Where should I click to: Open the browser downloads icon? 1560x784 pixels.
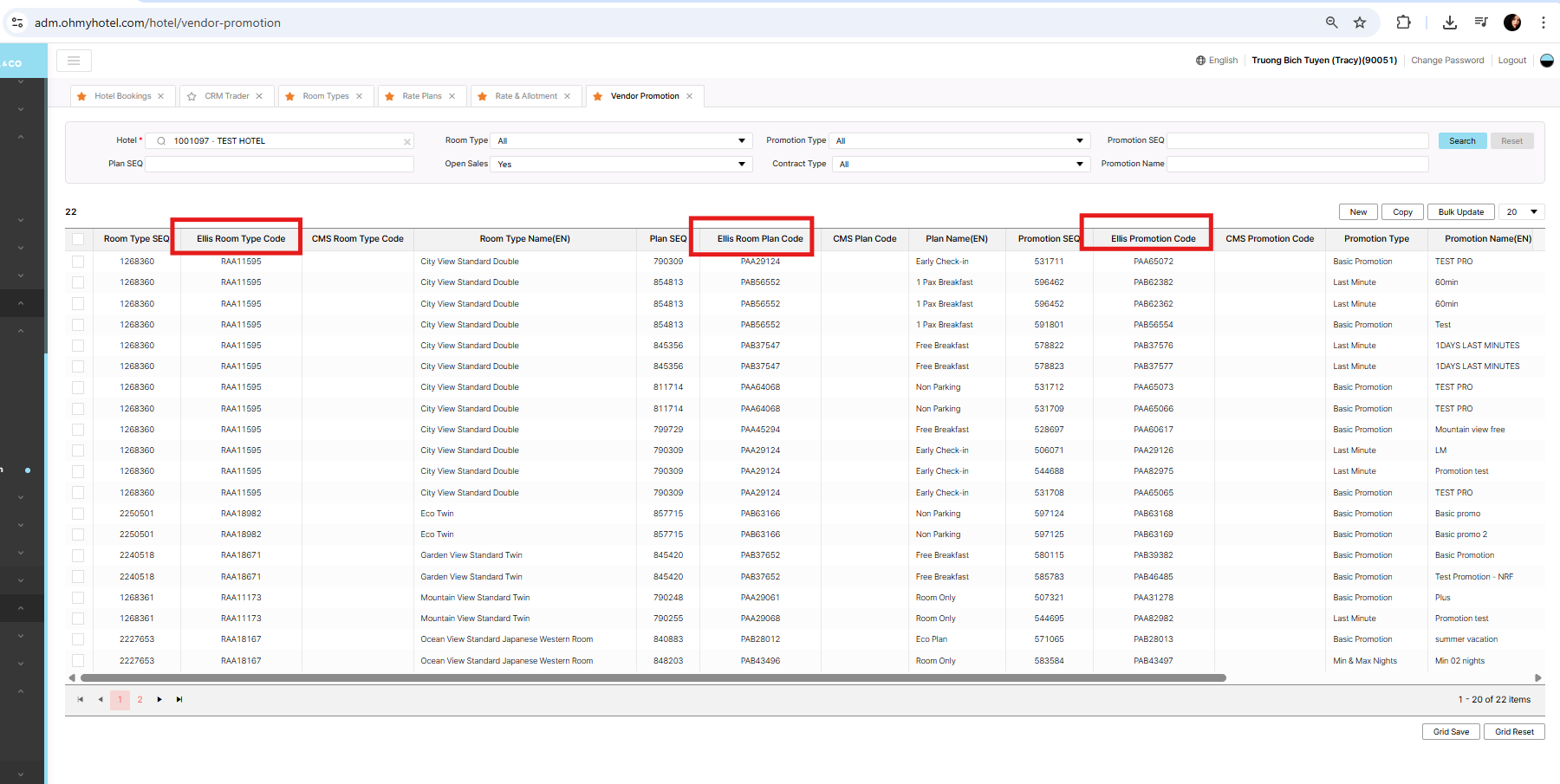coord(1449,23)
